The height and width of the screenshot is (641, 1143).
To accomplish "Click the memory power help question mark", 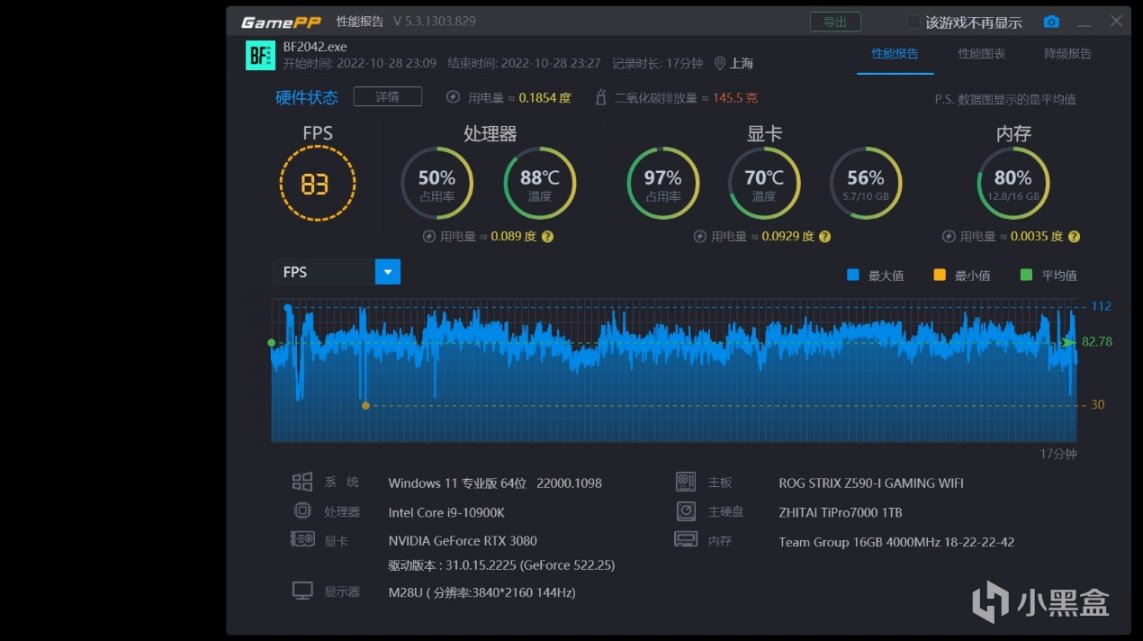I will [x=1074, y=236].
